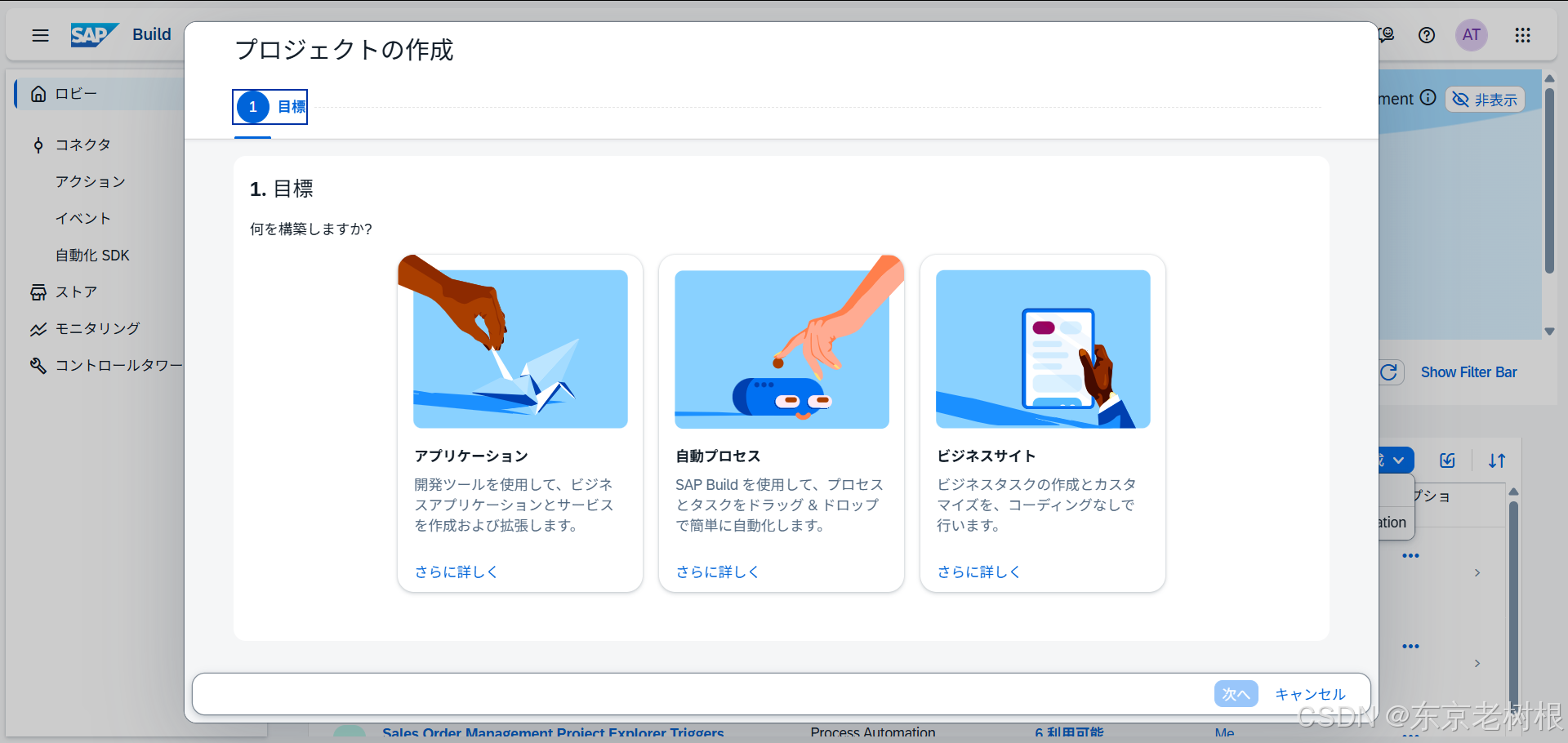Click the info icon next to 'ment'
This screenshot has height=743, width=1568.
[x=1428, y=98]
